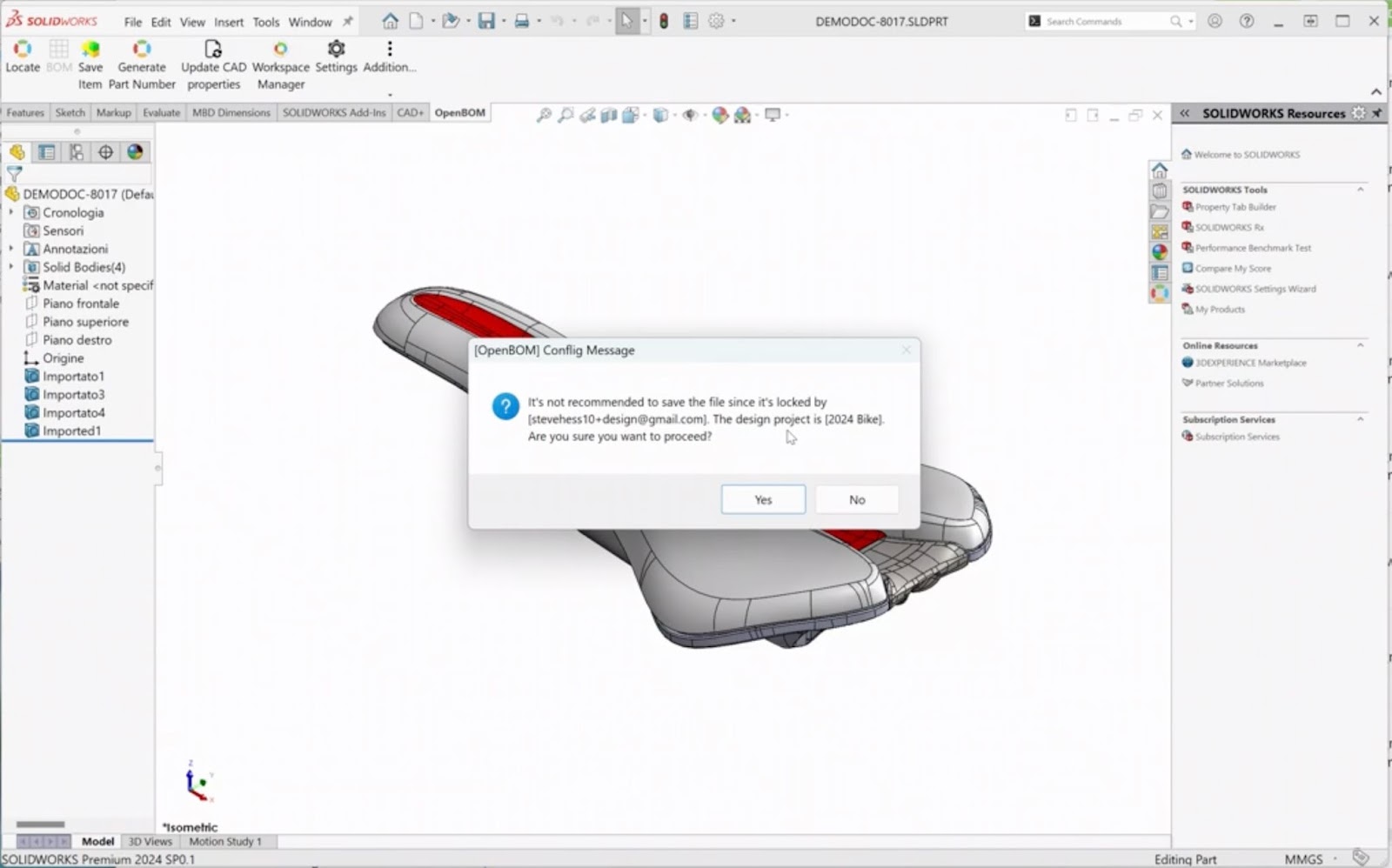The width and height of the screenshot is (1392, 868).
Task: Open the Save dropdown arrow
Action: coord(503,21)
